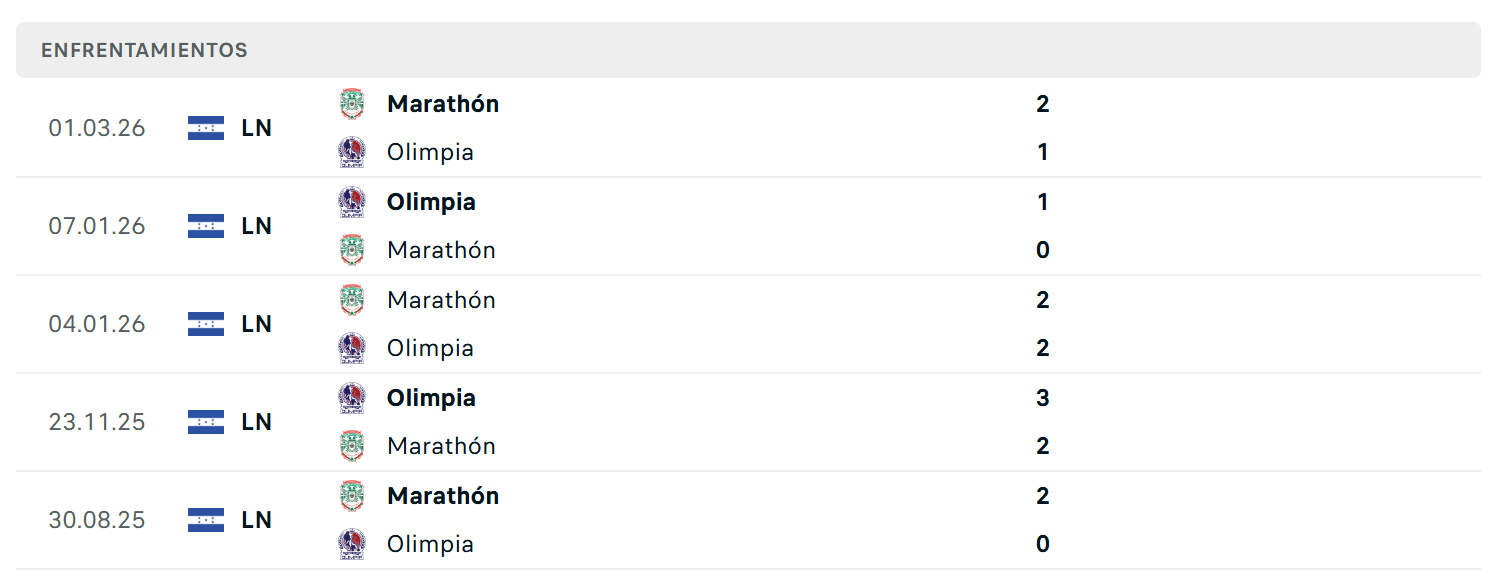The image size is (1497, 586).
Task: Open Marathón name in 04.01.26 draw
Action: point(441,300)
